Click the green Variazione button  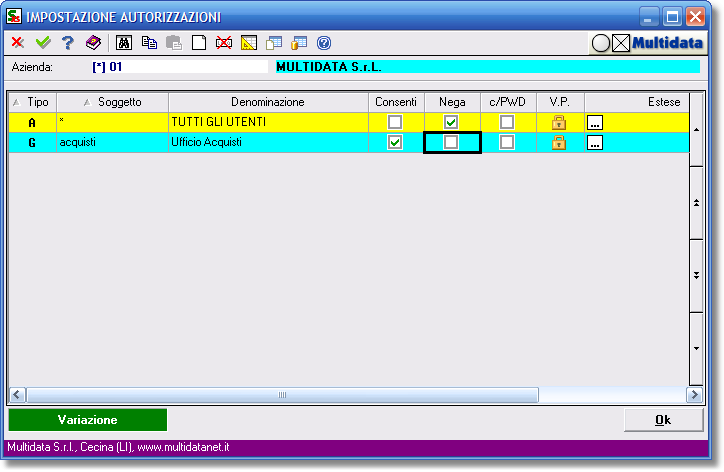(x=88, y=420)
